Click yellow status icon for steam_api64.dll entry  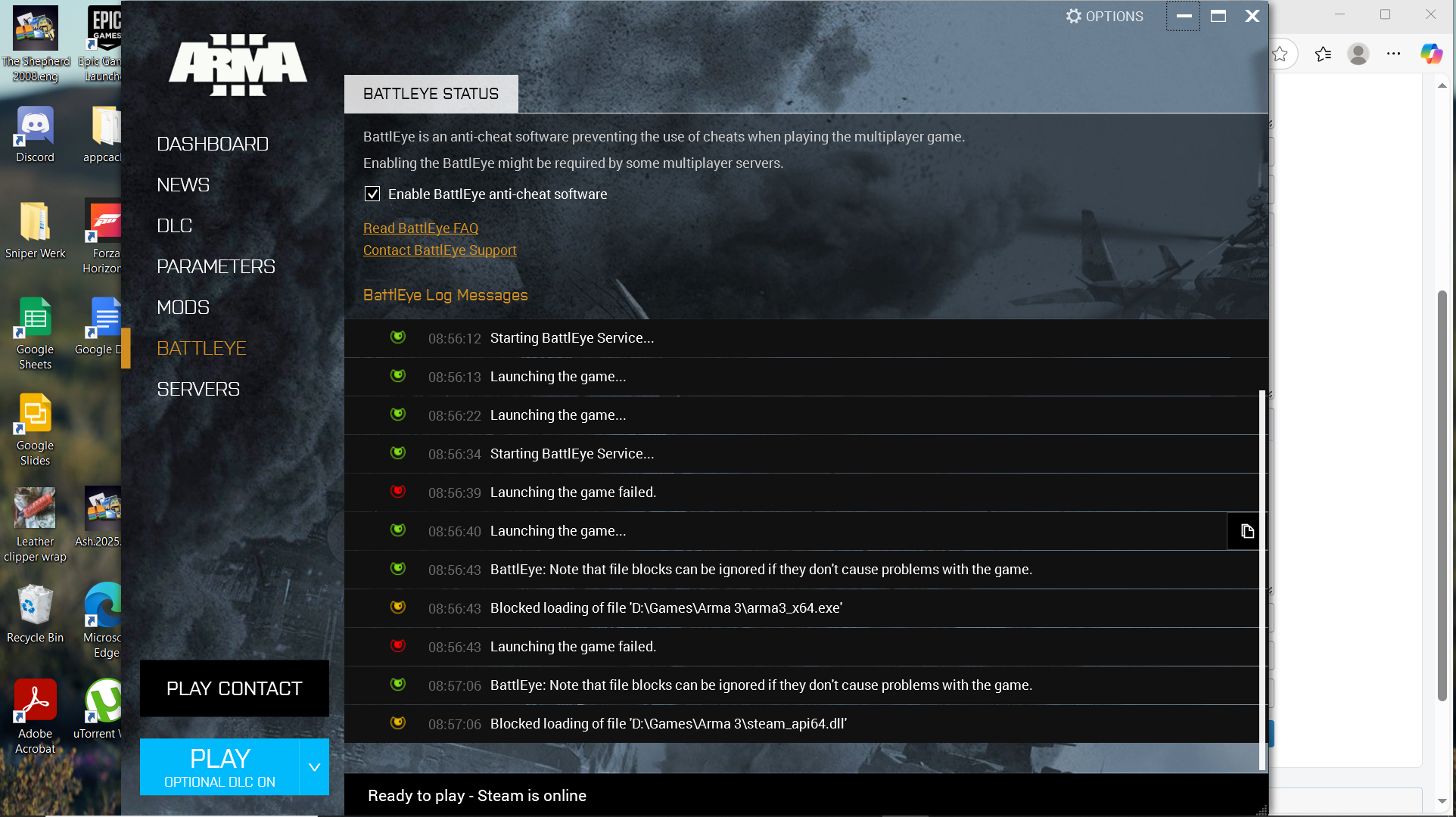point(397,723)
